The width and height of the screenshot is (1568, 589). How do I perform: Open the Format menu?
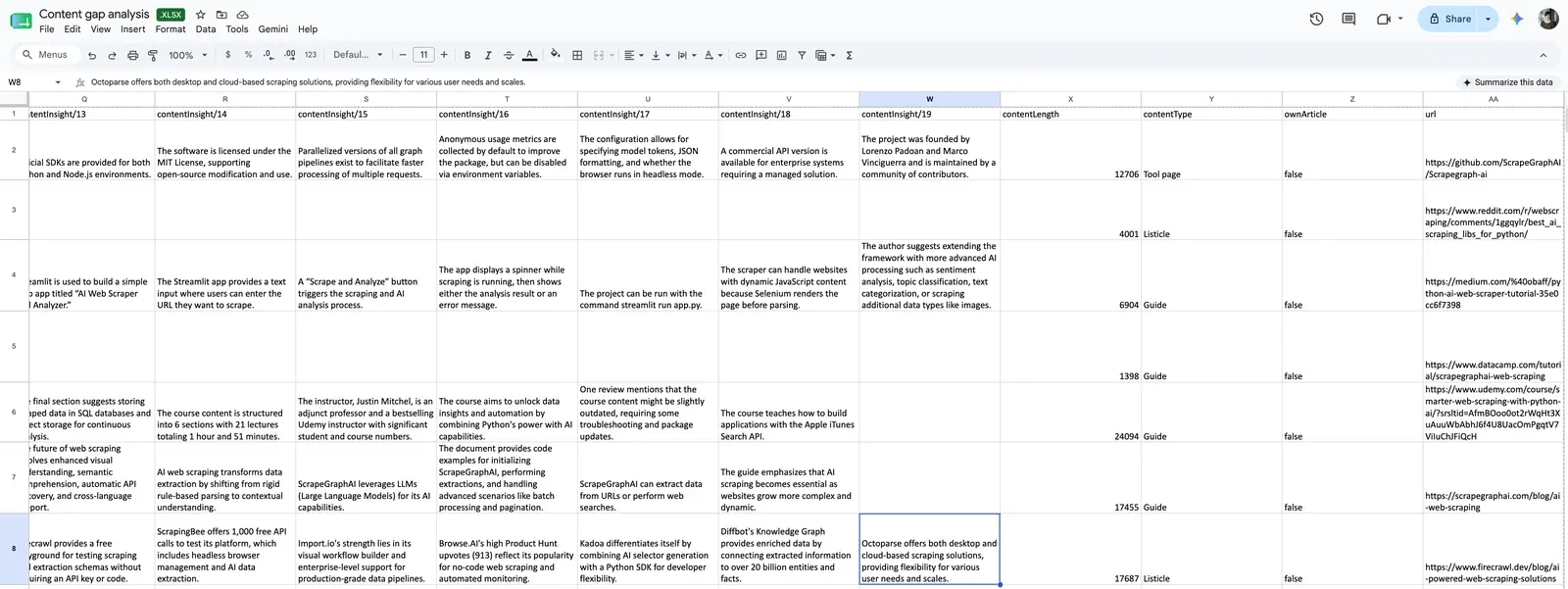pyautogui.click(x=171, y=29)
